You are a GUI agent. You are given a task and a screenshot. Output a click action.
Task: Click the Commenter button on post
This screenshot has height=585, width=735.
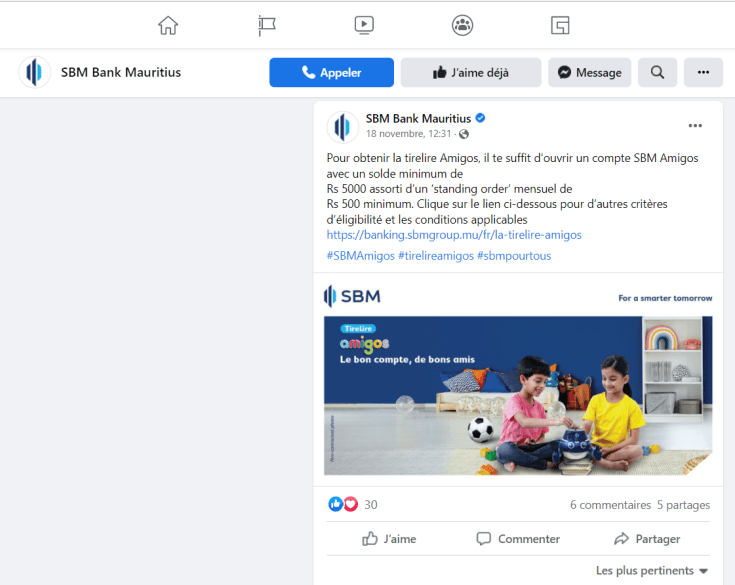coord(518,539)
